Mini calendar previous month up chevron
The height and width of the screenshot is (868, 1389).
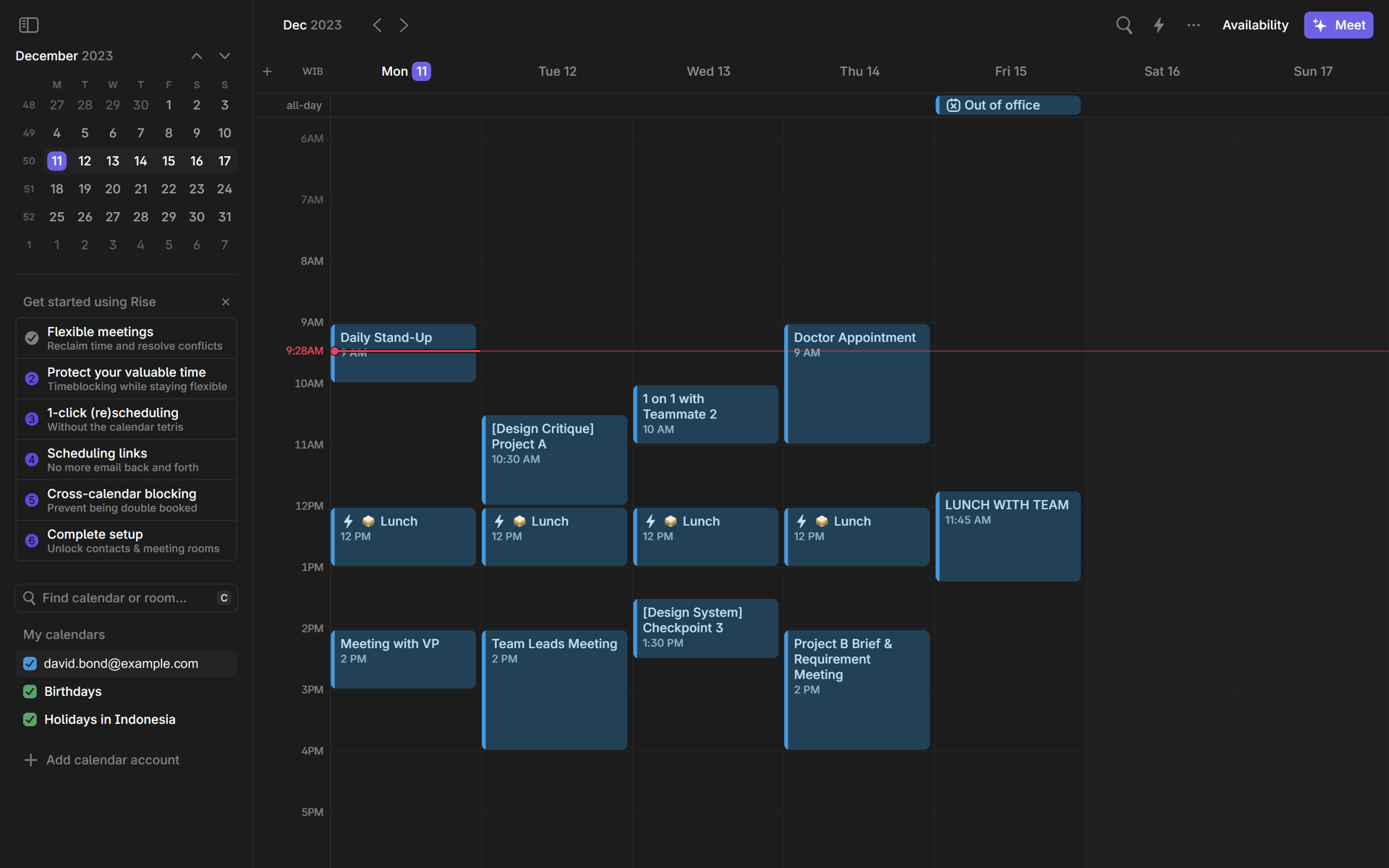click(x=197, y=56)
